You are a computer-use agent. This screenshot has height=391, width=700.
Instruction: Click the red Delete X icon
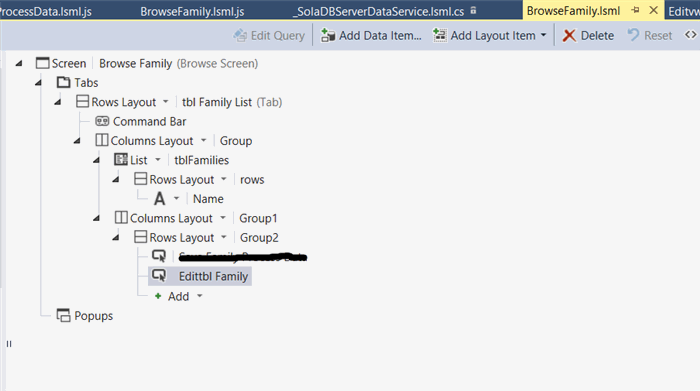[569, 36]
